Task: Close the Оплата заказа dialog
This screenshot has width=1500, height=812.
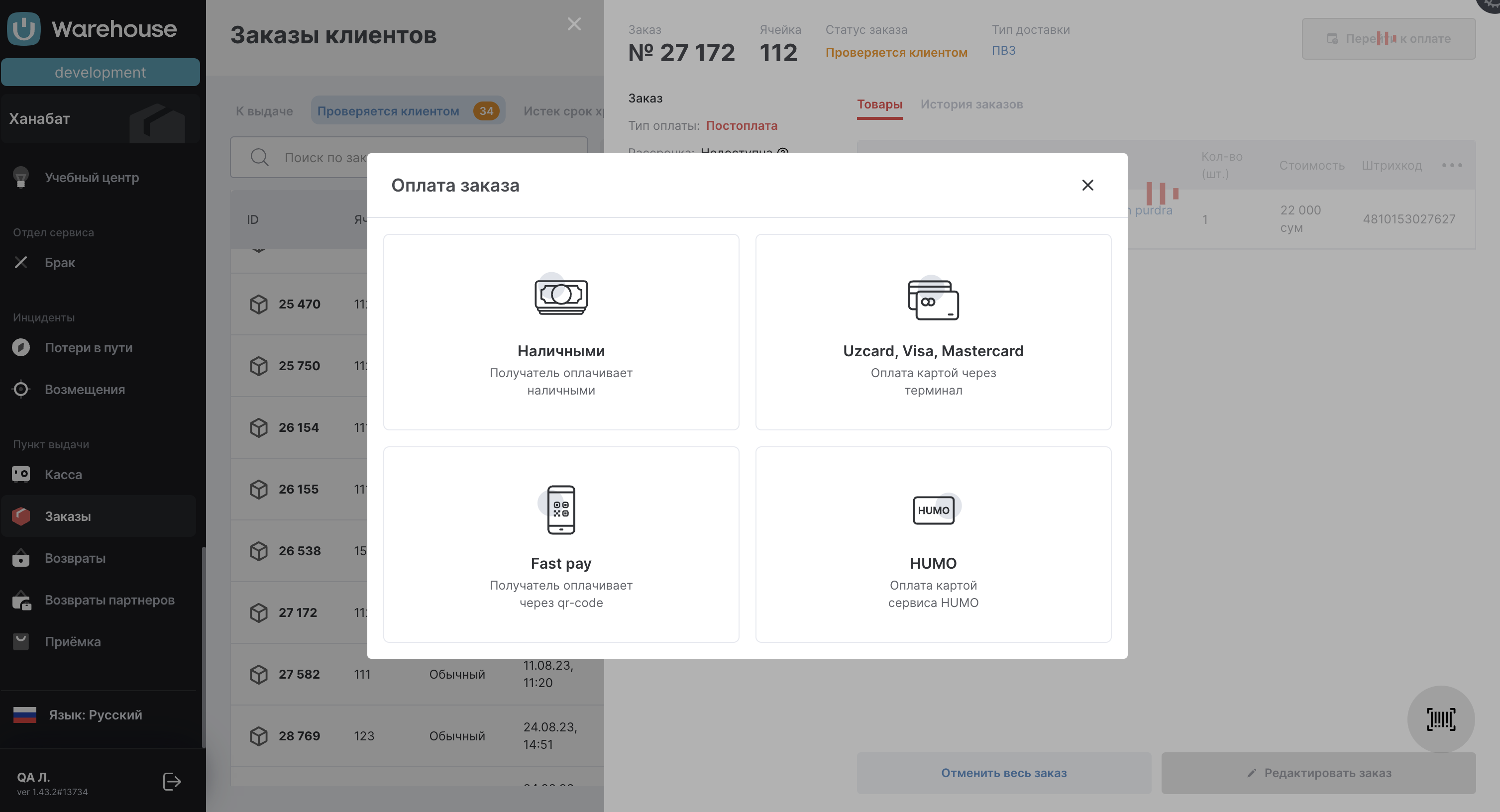Action: pyautogui.click(x=1087, y=185)
